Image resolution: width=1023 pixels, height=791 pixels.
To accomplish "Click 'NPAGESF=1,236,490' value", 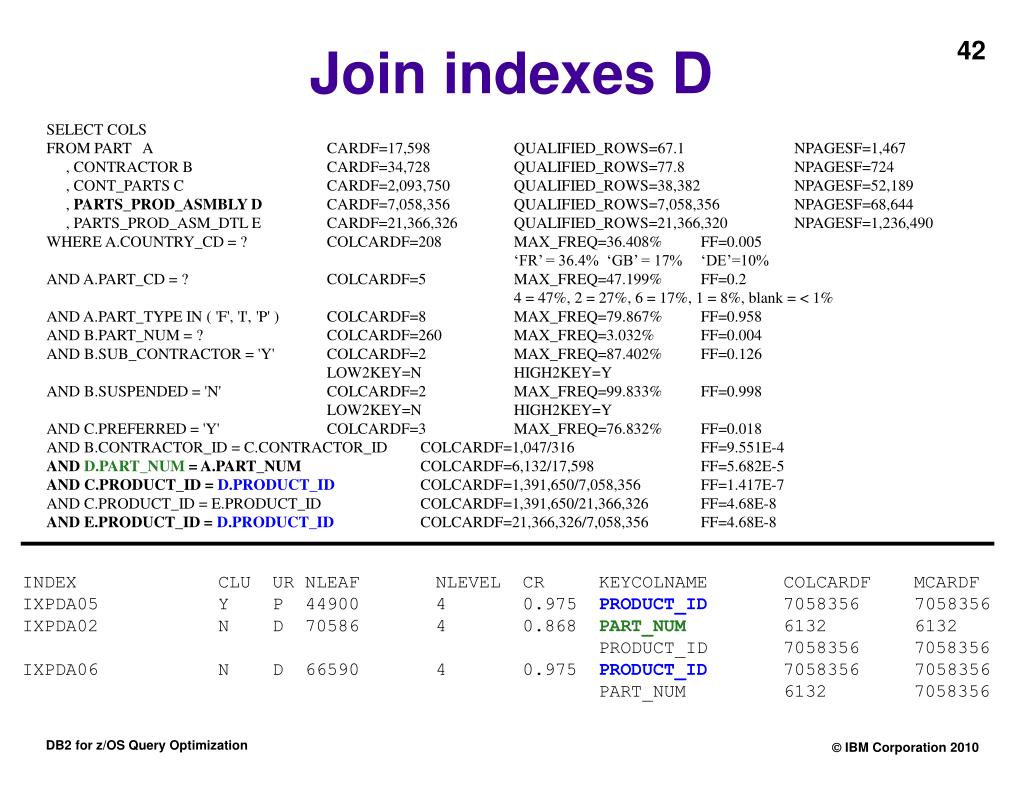I will 863,223.
